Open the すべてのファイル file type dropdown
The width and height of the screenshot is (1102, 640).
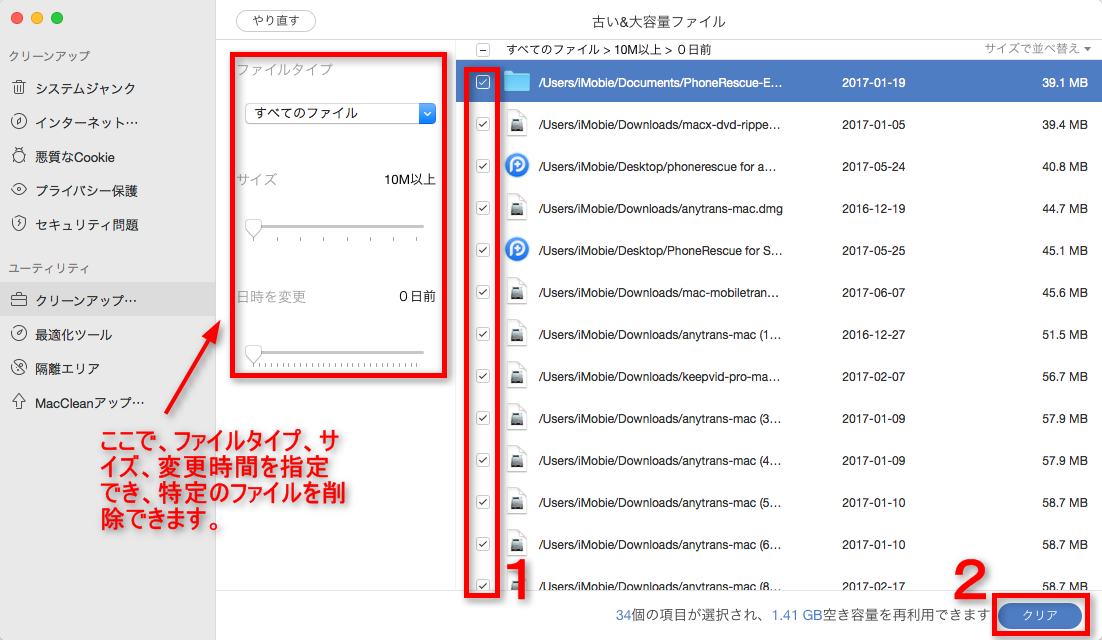[x=340, y=113]
